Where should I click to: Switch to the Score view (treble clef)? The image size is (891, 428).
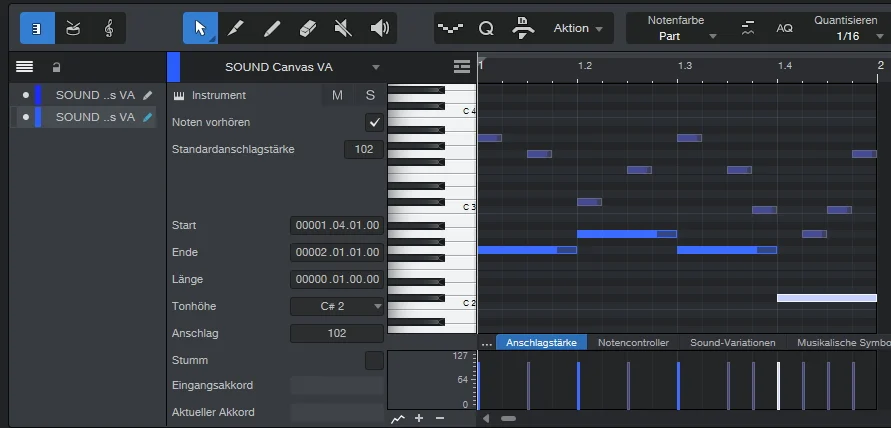[109, 28]
